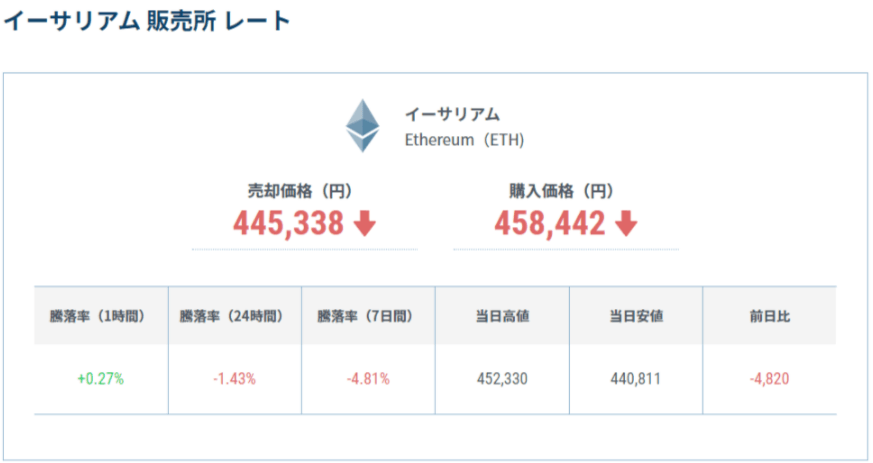Viewport: 873px width, 463px height.
Task: Click the Ethereum diamond logo icon
Action: tap(363, 127)
